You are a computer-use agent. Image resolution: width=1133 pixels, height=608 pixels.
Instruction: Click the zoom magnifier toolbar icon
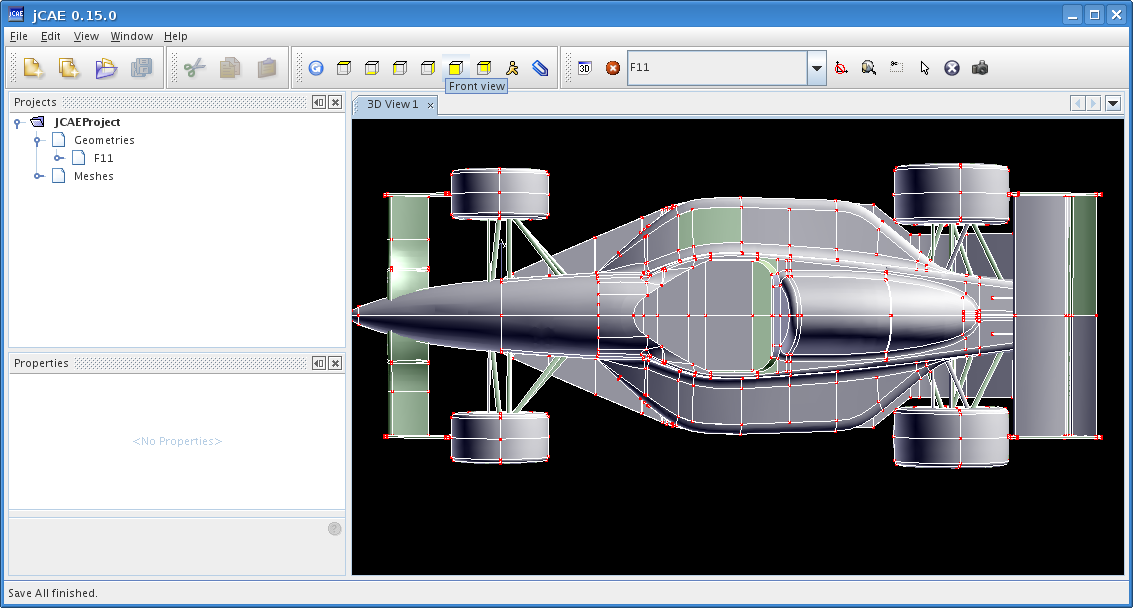[x=869, y=68]
